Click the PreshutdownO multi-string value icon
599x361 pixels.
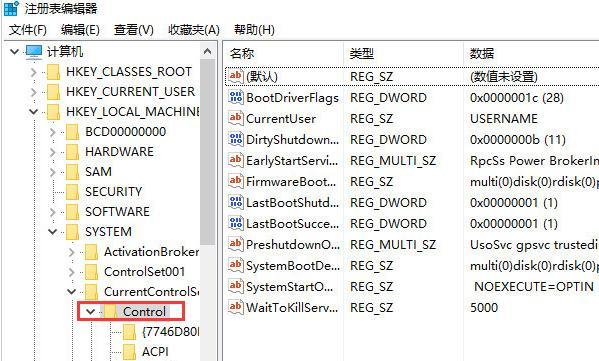(x=235, y=244)
